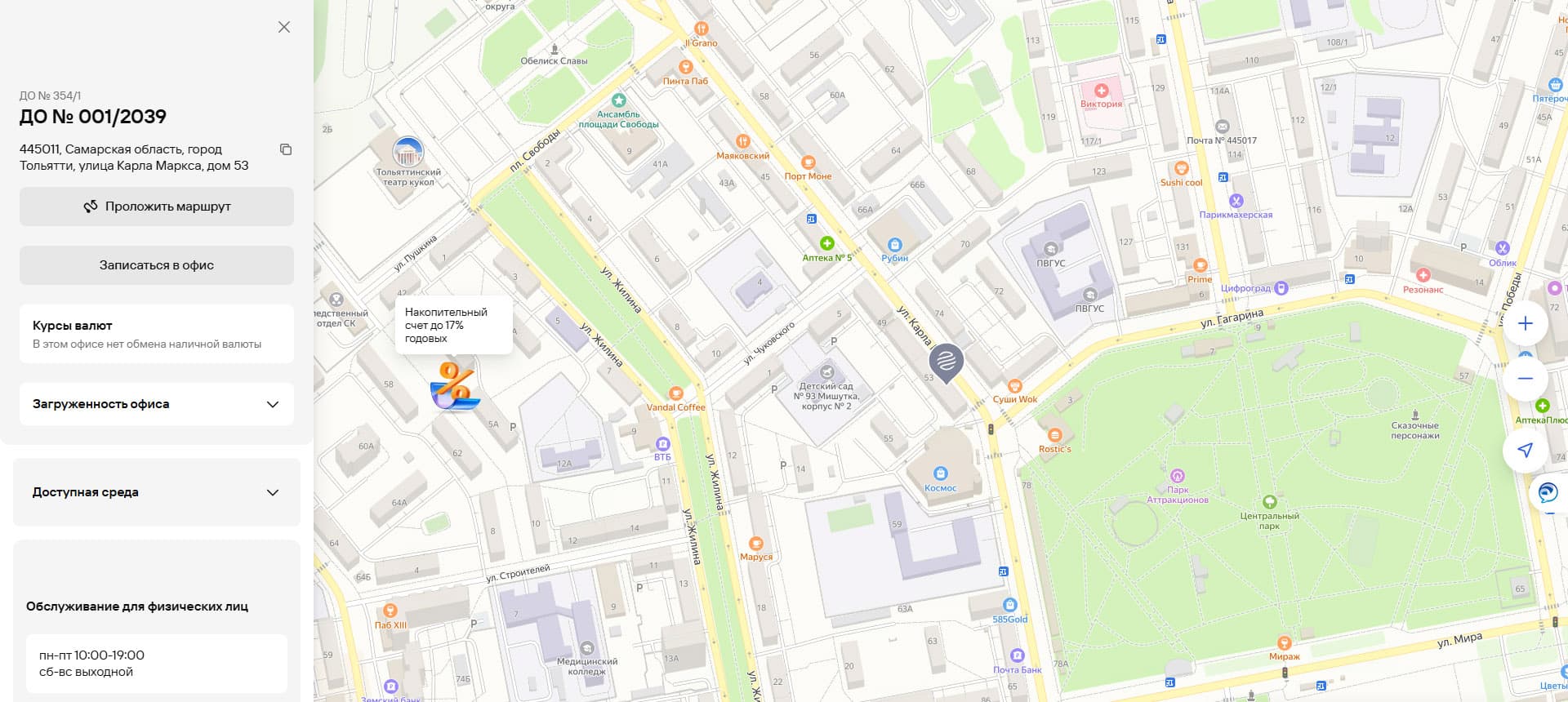This screenshot has height=702, width=1568.
Task: Select the bank office pin on Karl Marx street
Action: 946,363
